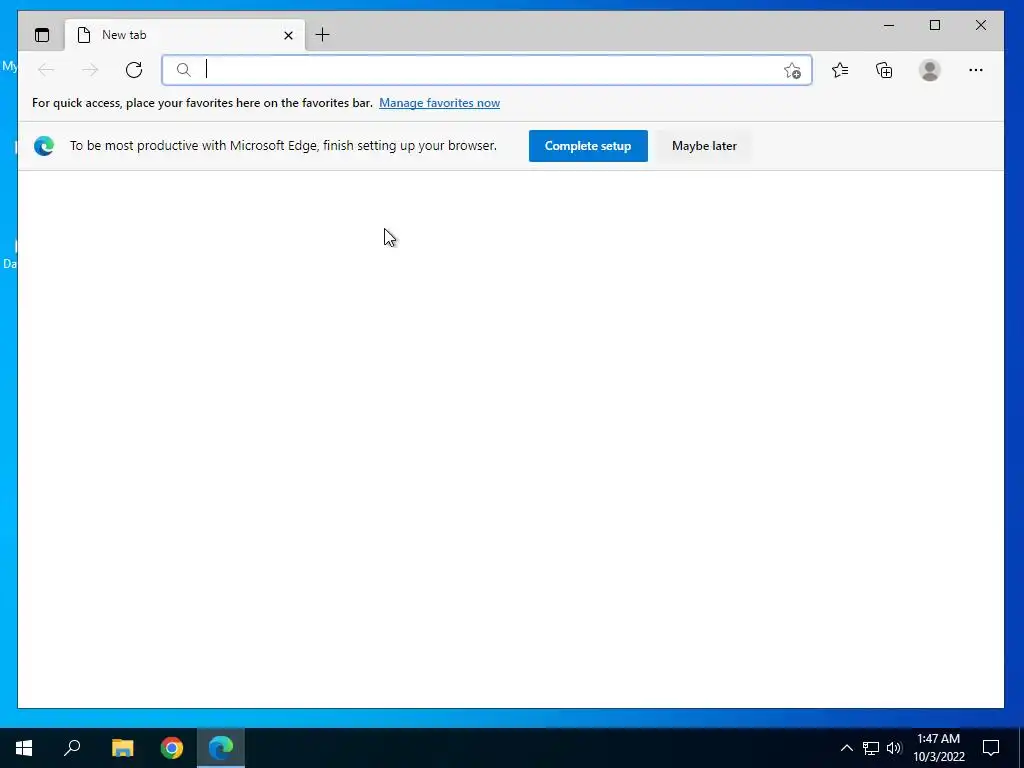This screenshot has height=768, width=1024.
Task: Dismiss with Maybe later button
Action: [704, 146]
